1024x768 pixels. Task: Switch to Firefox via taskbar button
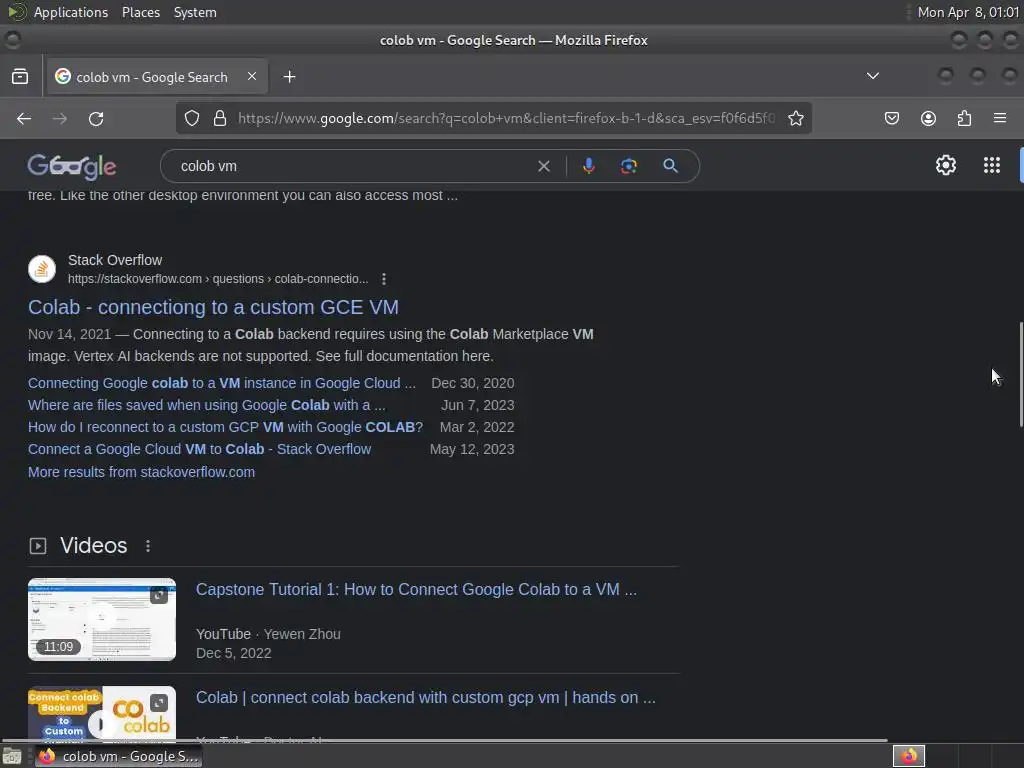(118, 756)
